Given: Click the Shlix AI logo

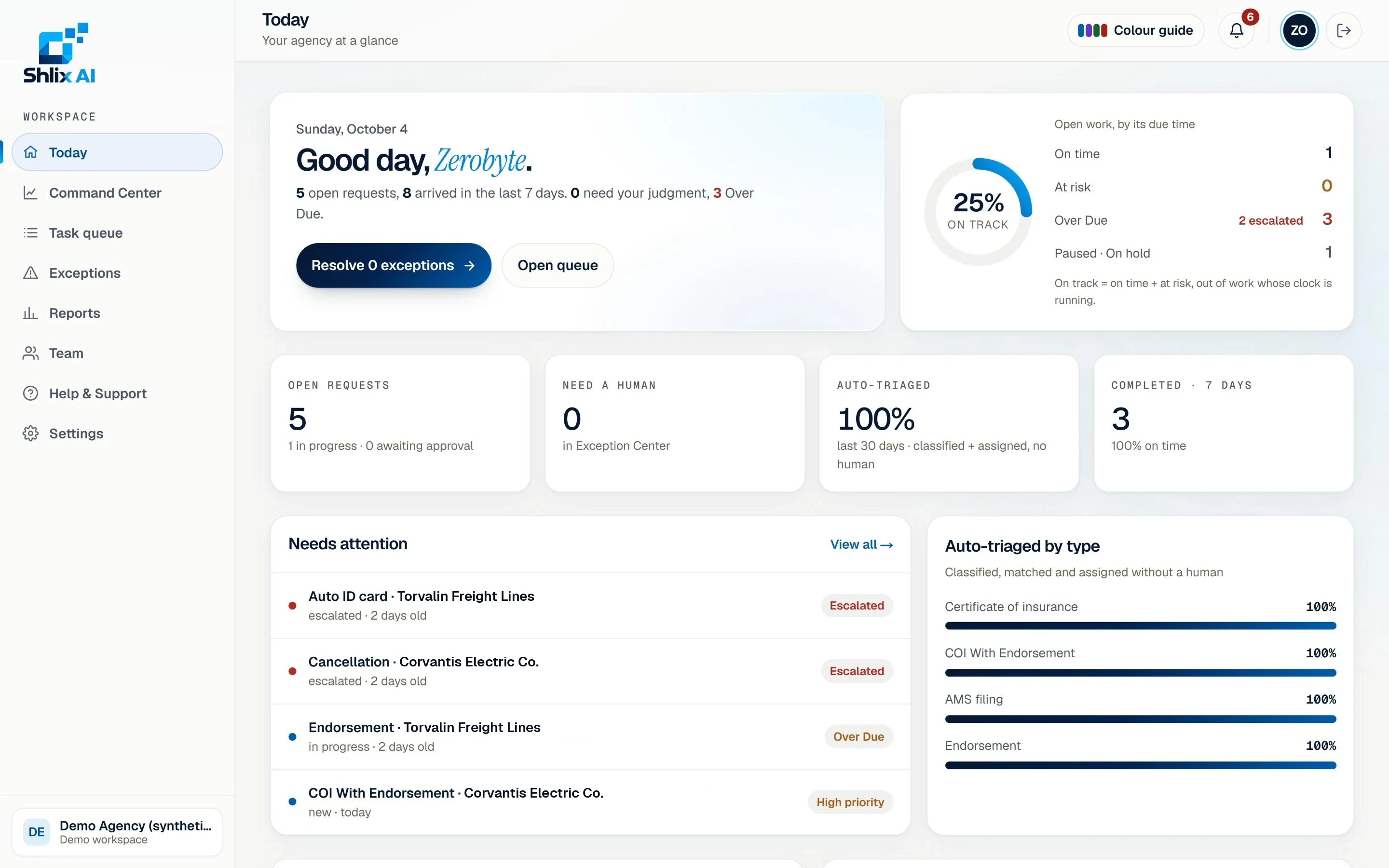Looking at the screenshot, I should pos(59,53).
